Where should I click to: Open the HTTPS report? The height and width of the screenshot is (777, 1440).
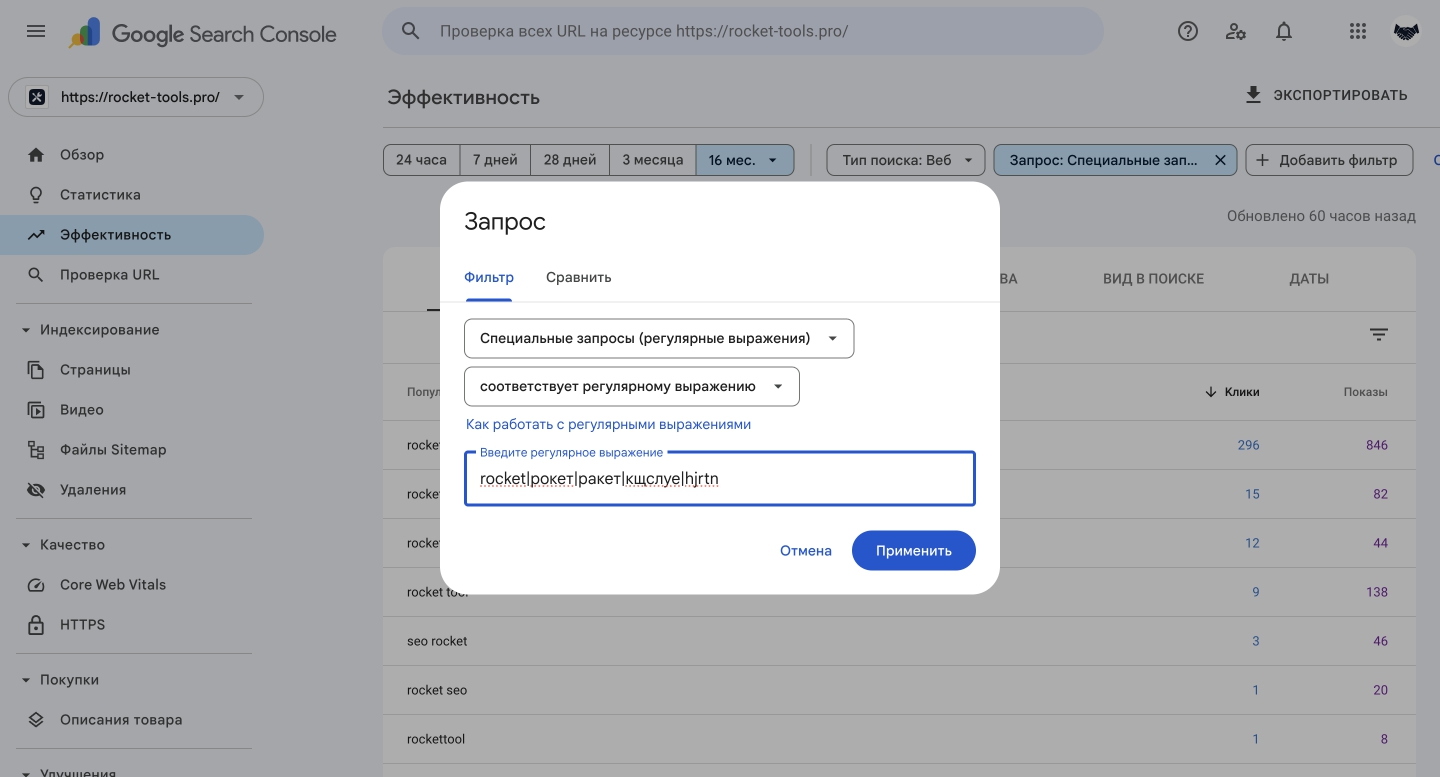coord(132,625)
